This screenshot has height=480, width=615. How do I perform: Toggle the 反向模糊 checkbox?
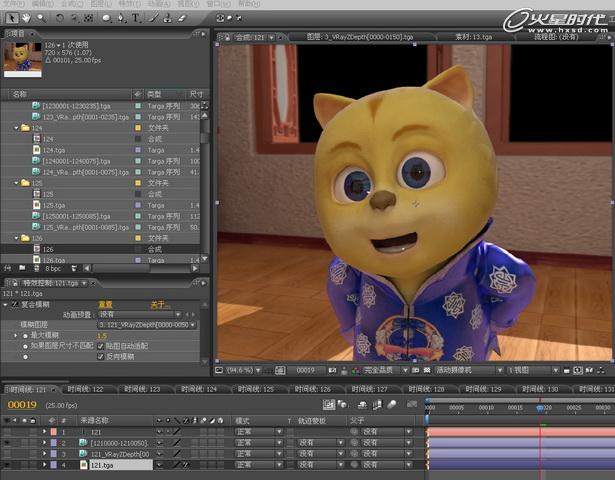coord(100,356)
